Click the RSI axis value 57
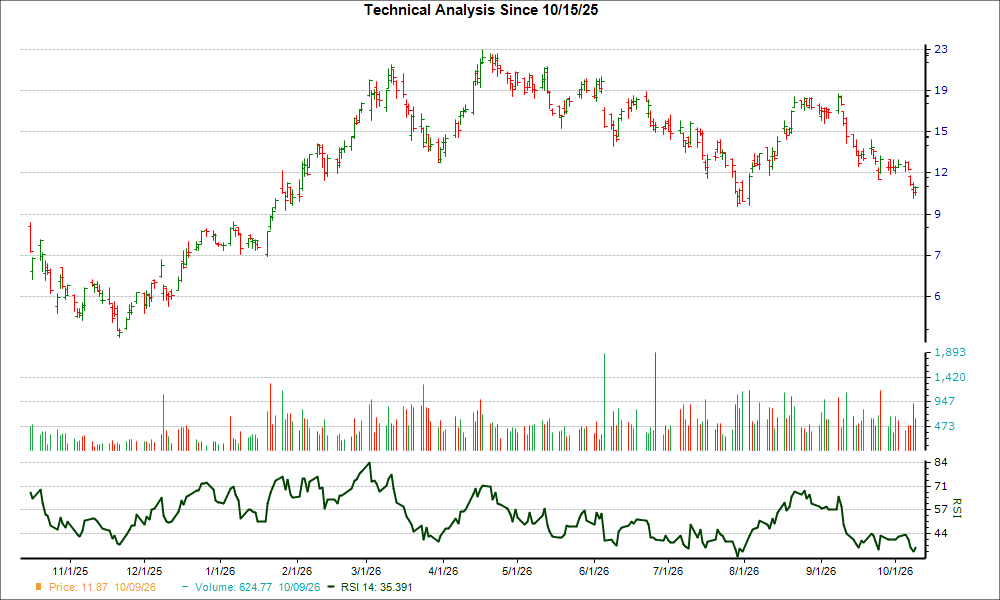The image size is (1000, 600). [941, 509]
